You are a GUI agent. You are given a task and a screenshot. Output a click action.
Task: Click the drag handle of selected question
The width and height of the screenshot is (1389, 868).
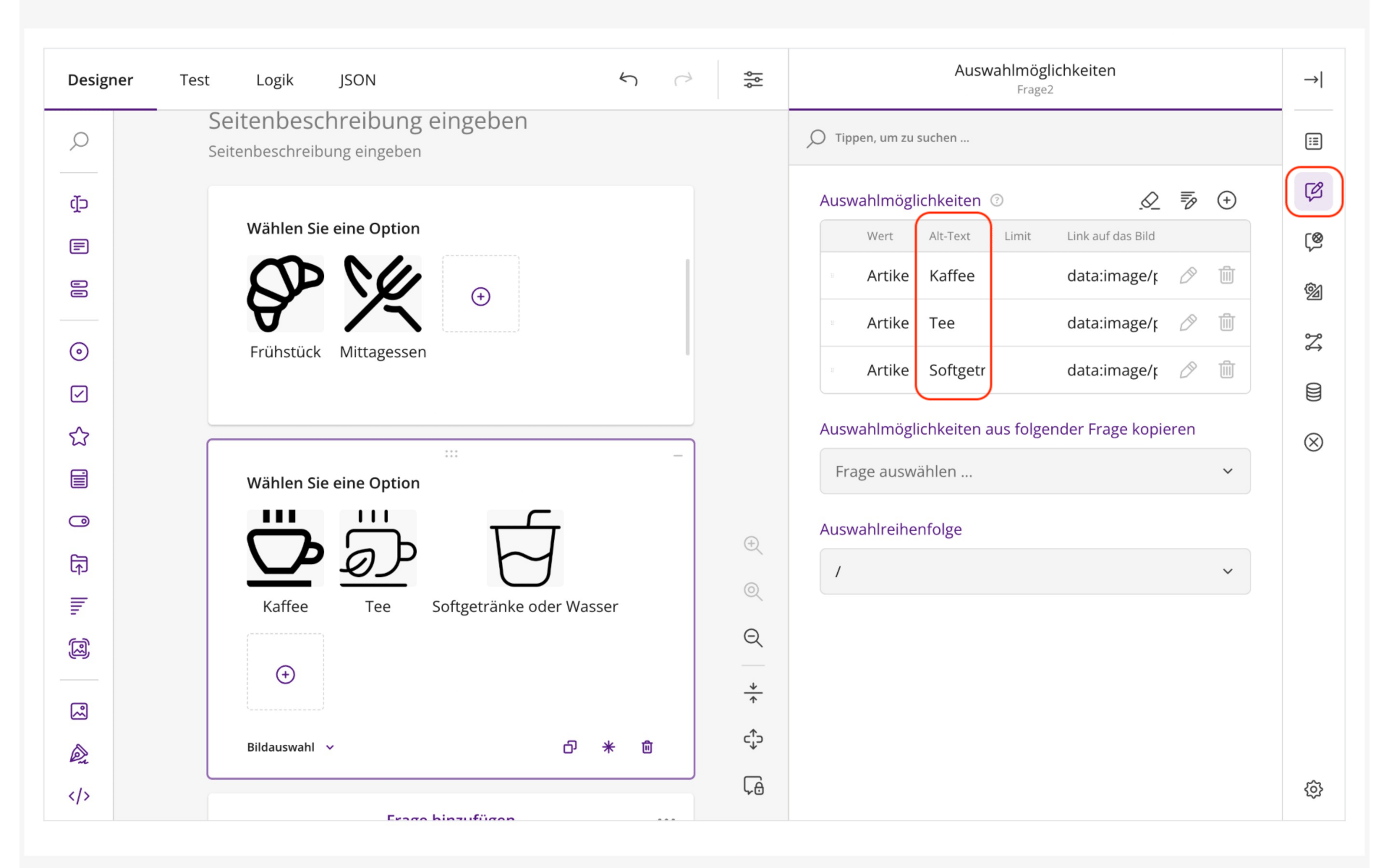click(x=451, y=454)
